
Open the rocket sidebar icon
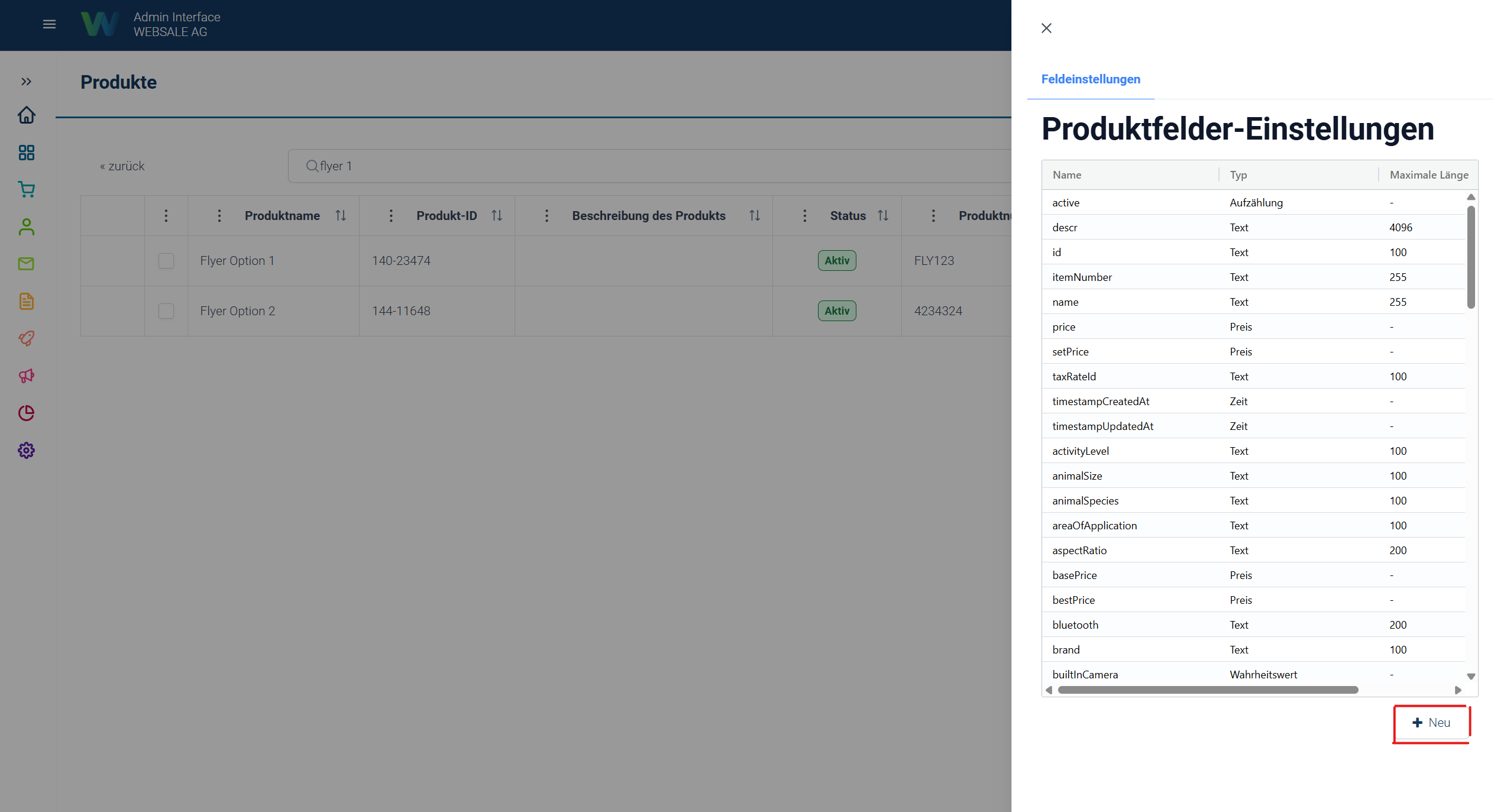click(x=27, y=338)
